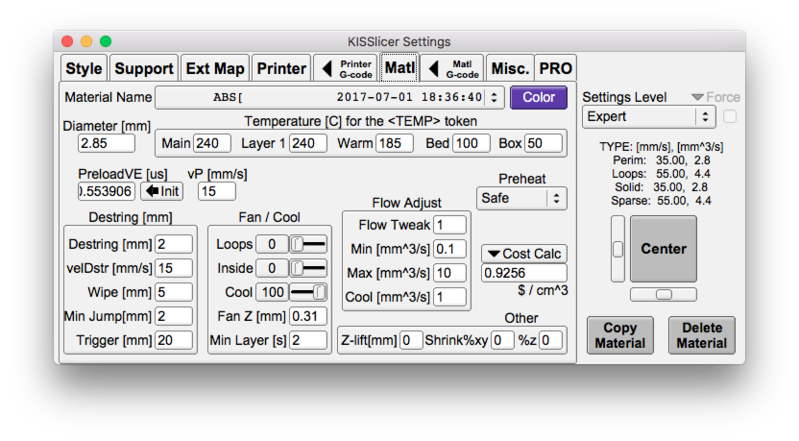Click the Inside fan value box
The height and width of the screenshot is (441, 799).
[x=272, y=268]
